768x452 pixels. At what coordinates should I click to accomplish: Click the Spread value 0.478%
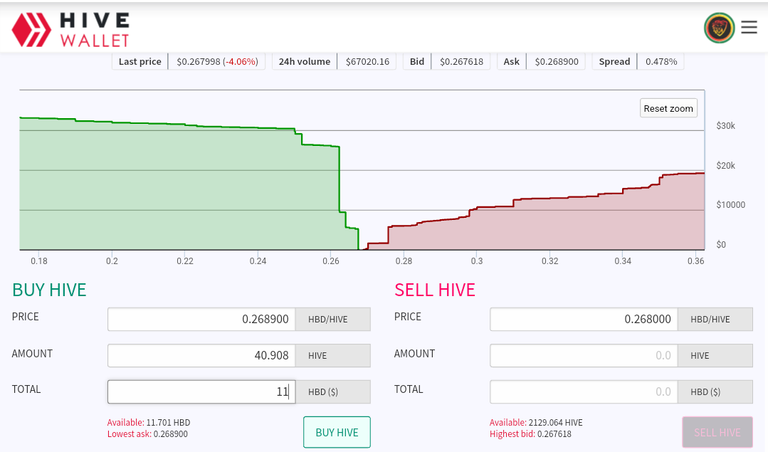[661, 62]
